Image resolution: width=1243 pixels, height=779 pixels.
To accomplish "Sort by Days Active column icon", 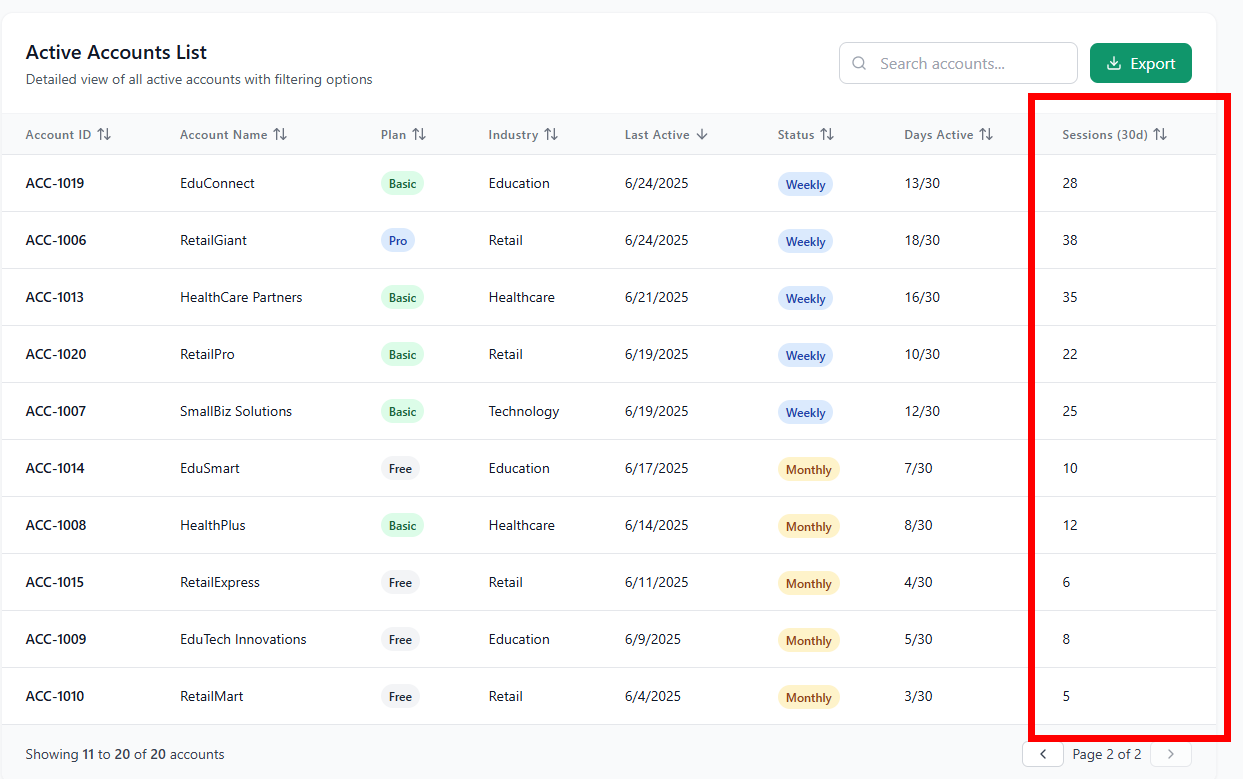I will pos(986,135).
